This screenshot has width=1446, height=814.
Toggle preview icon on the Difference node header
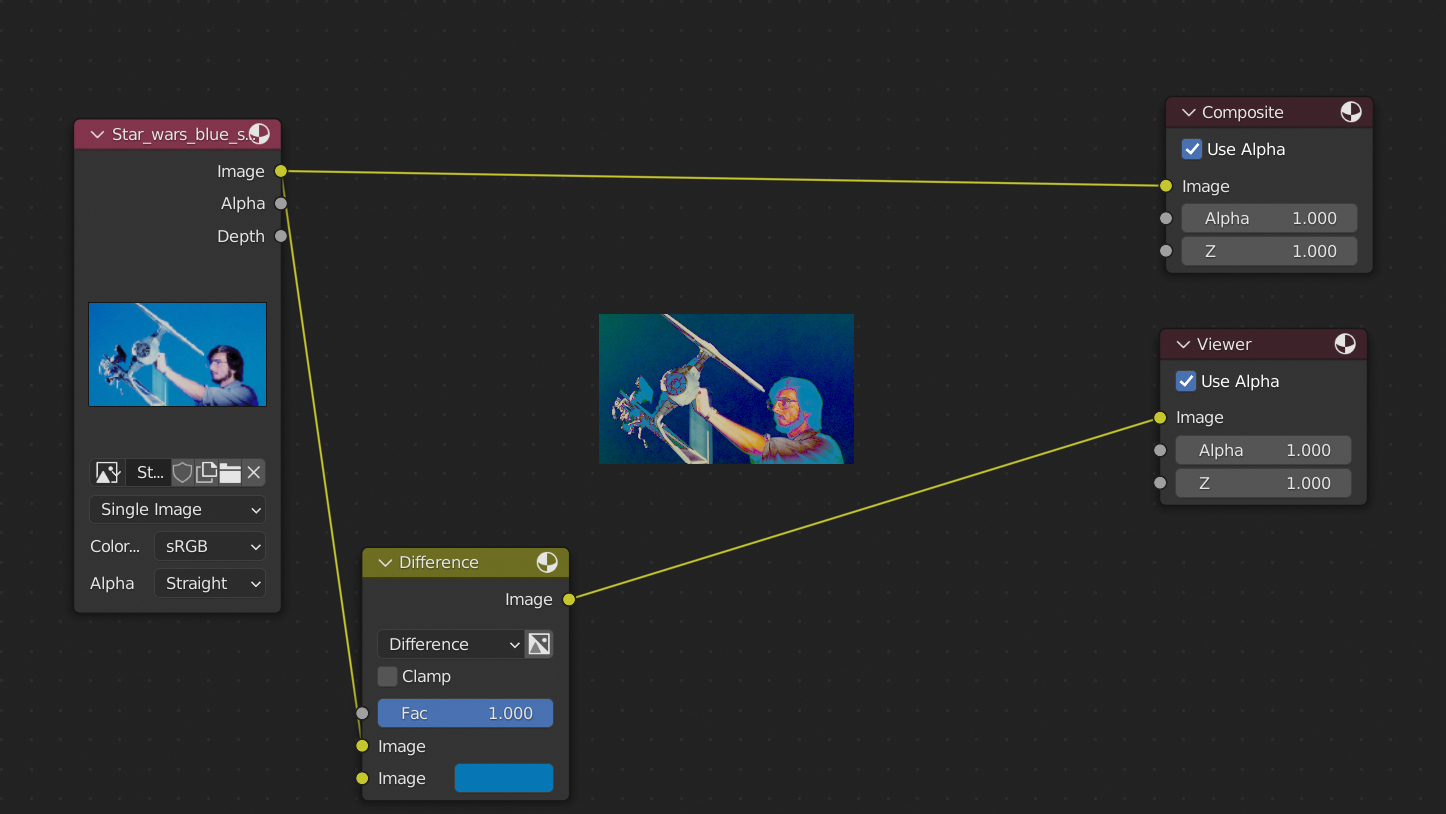547,562
